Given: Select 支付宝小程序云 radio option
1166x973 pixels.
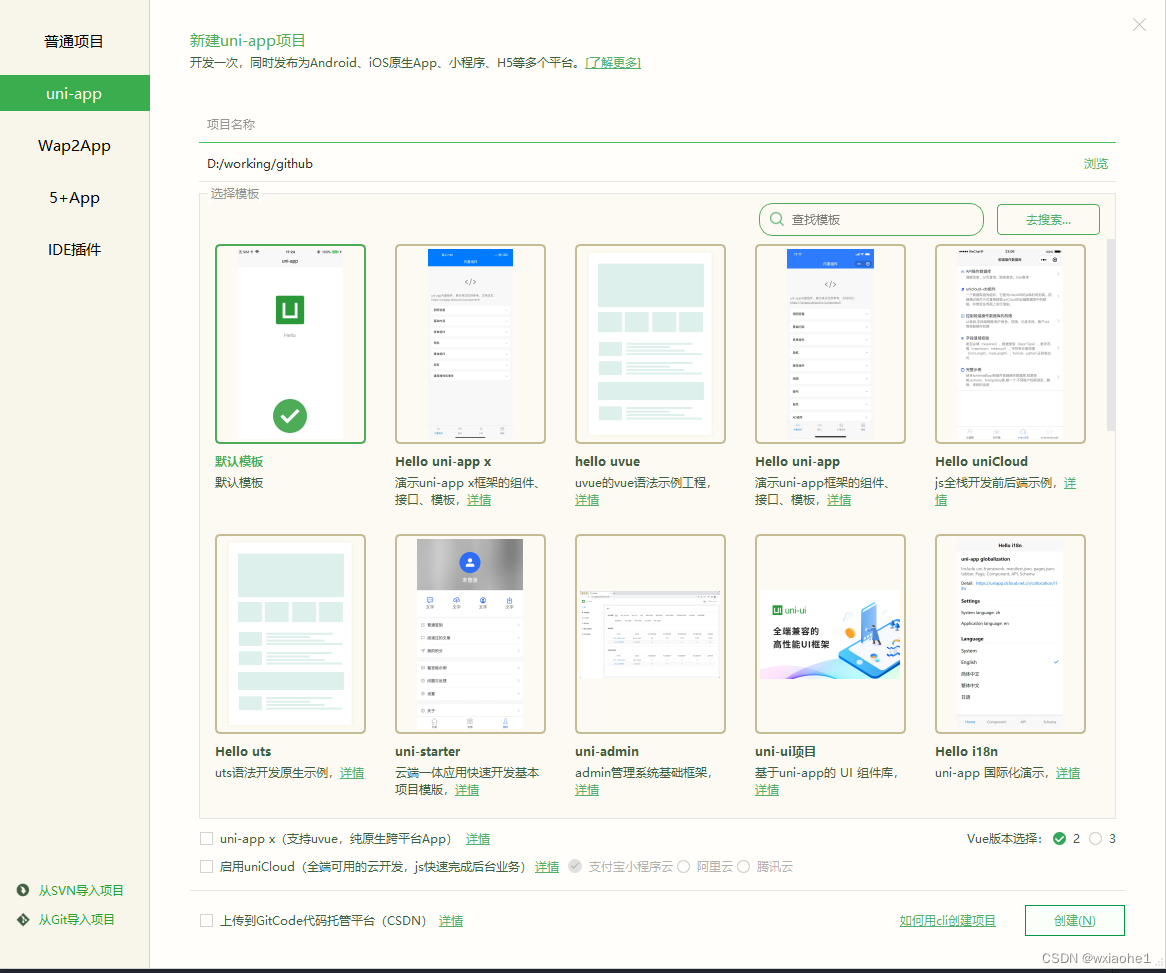Looking at the screenshot, I should (575, 867).
